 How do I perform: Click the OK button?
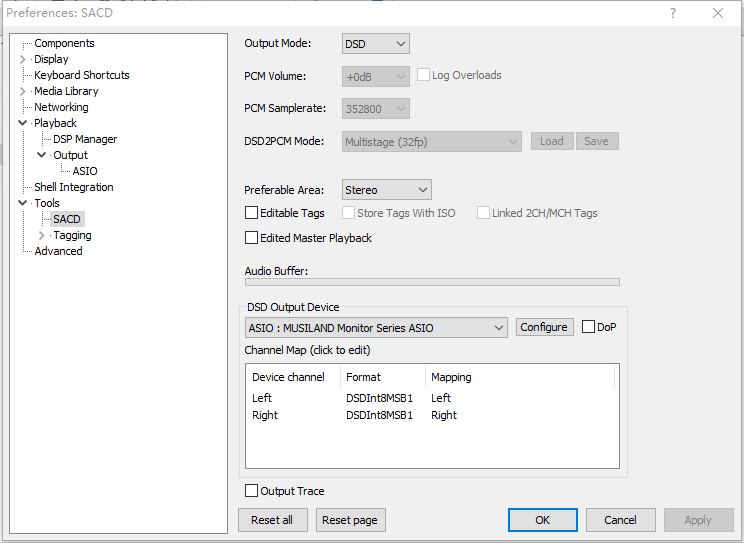pos(542,520)
